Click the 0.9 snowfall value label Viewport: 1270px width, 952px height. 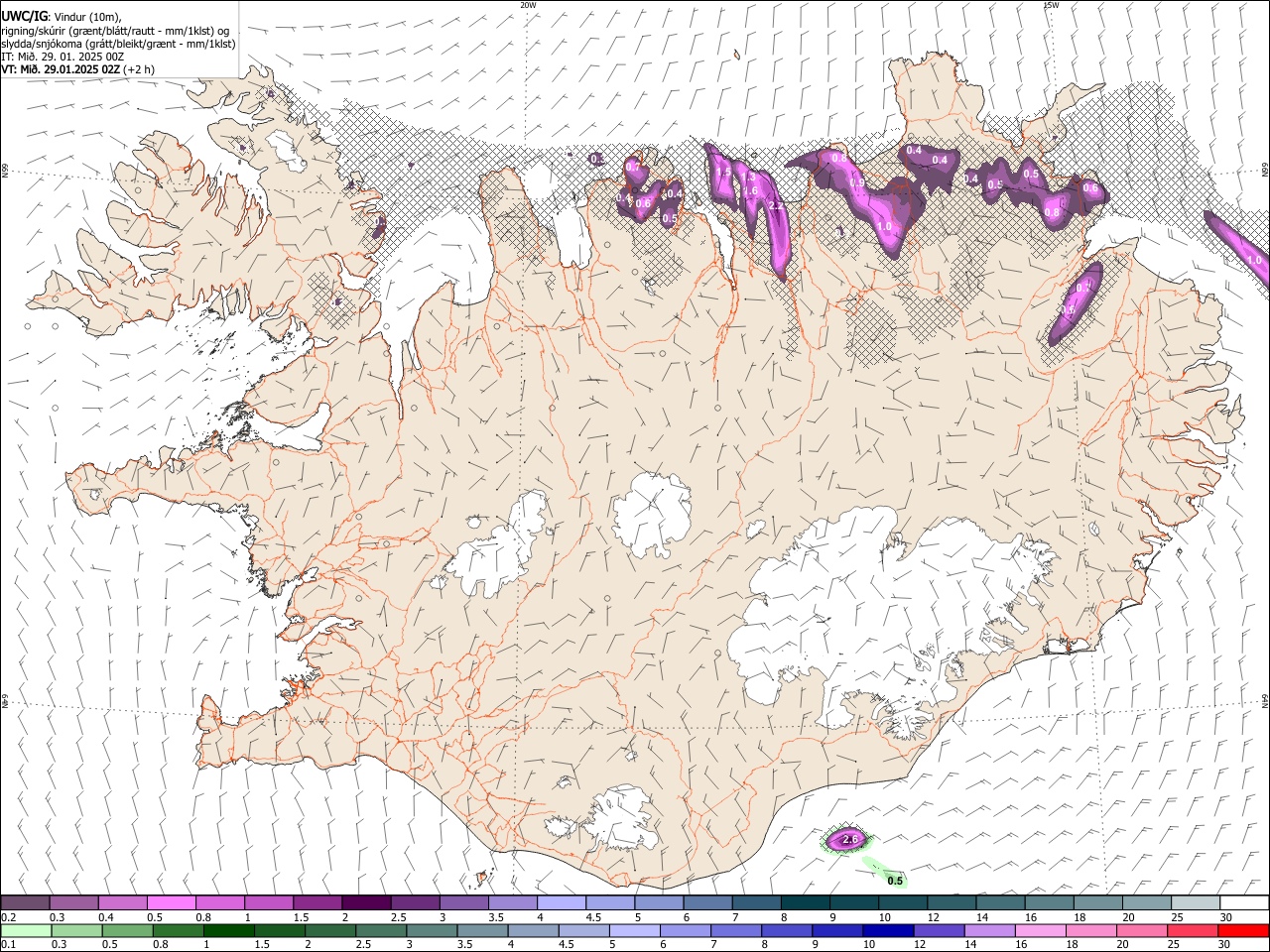857,183
